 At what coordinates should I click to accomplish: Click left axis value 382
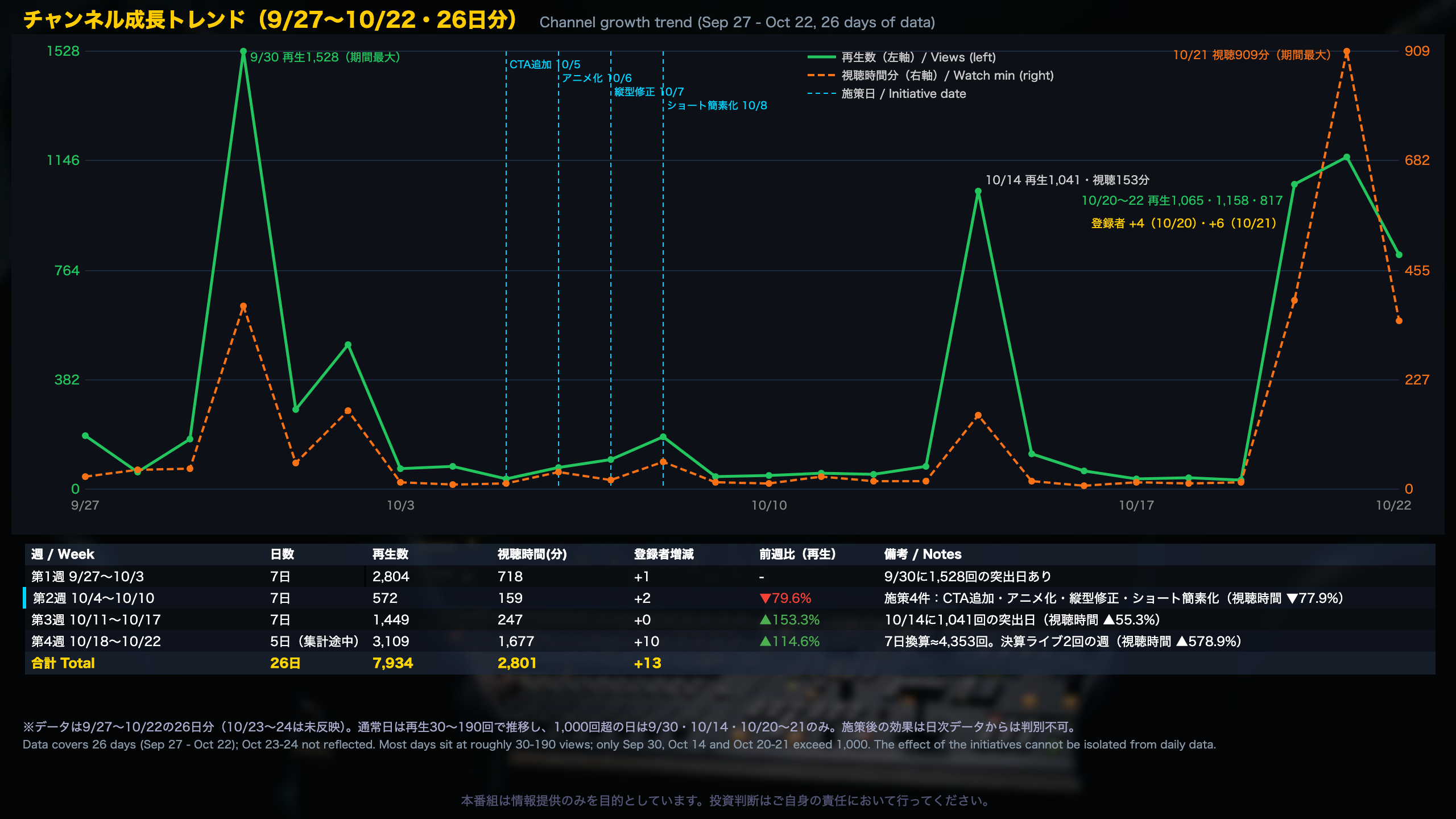click(x=67, y=380)
